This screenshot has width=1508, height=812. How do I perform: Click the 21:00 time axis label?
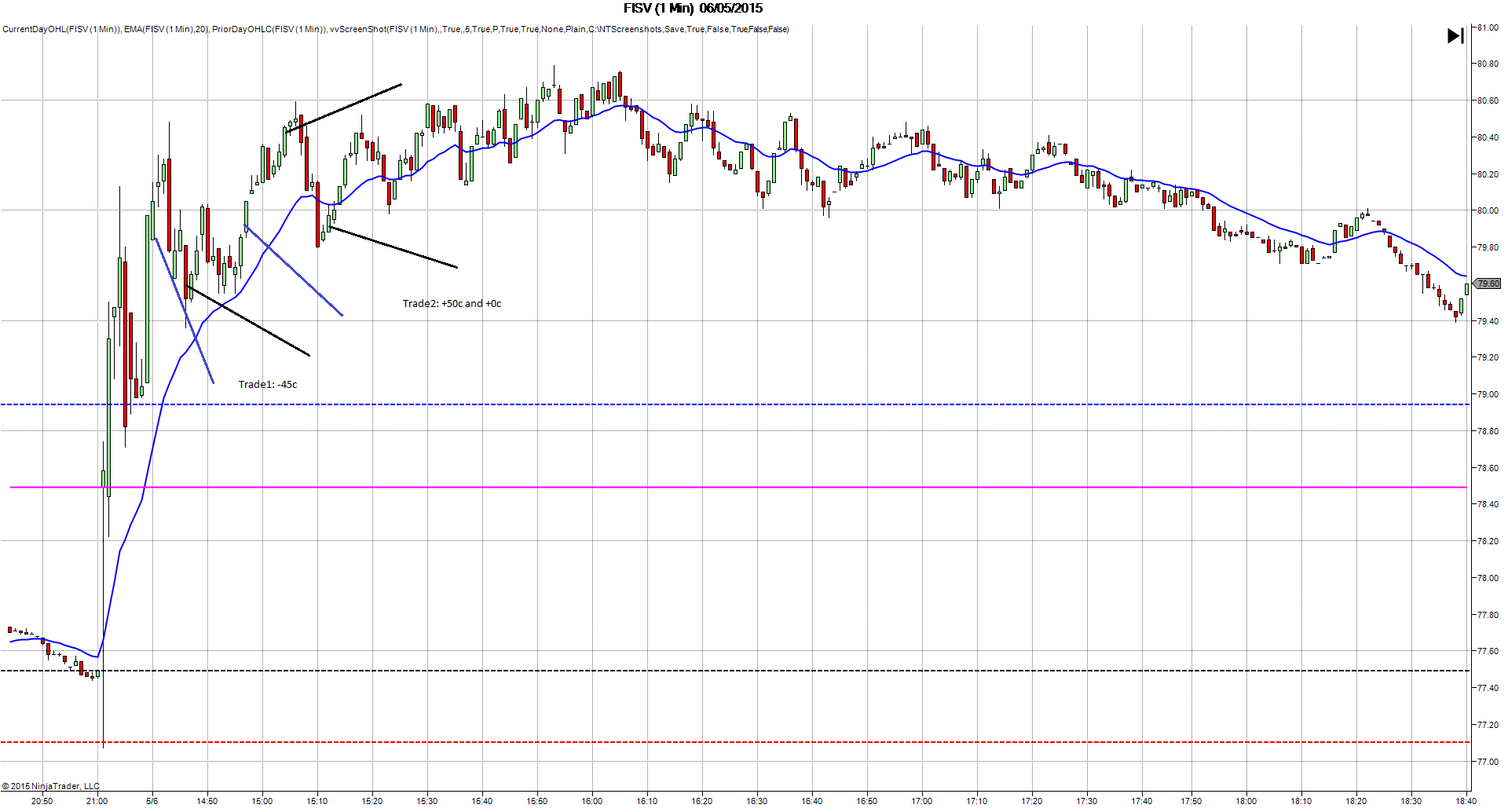click(97, 801)
